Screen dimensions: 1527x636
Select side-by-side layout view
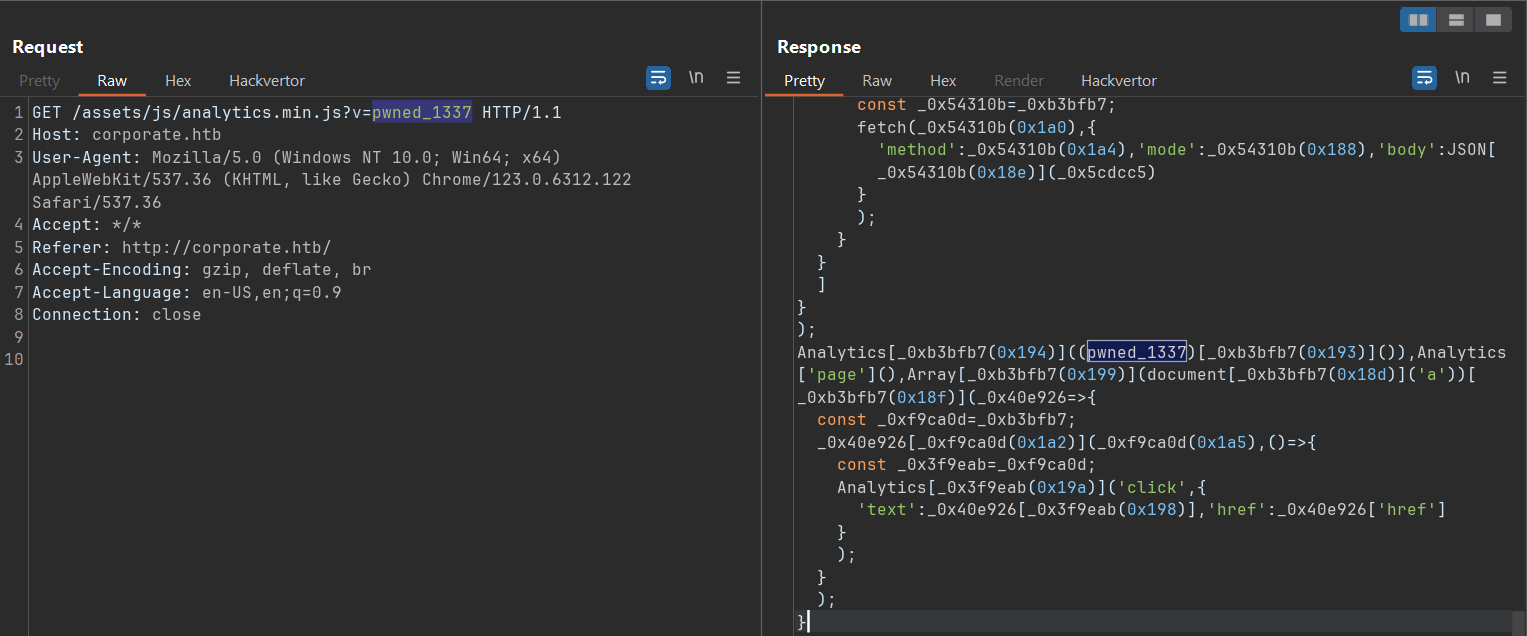pos(1418,20)
